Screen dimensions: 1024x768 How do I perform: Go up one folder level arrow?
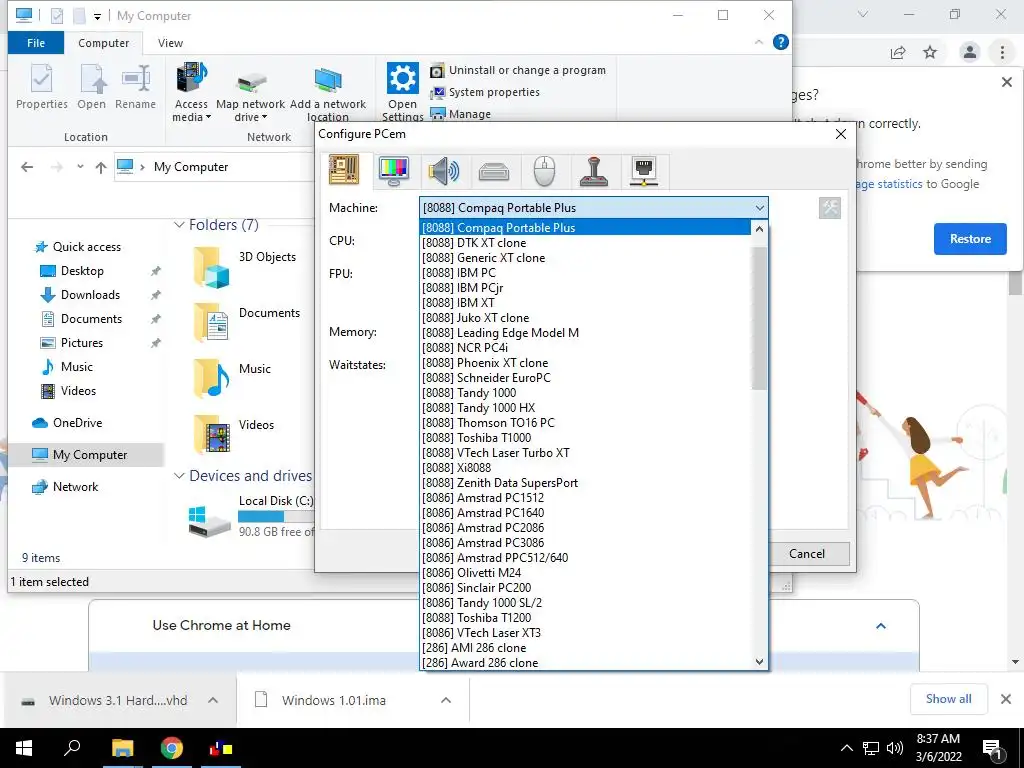click(101, 167)
